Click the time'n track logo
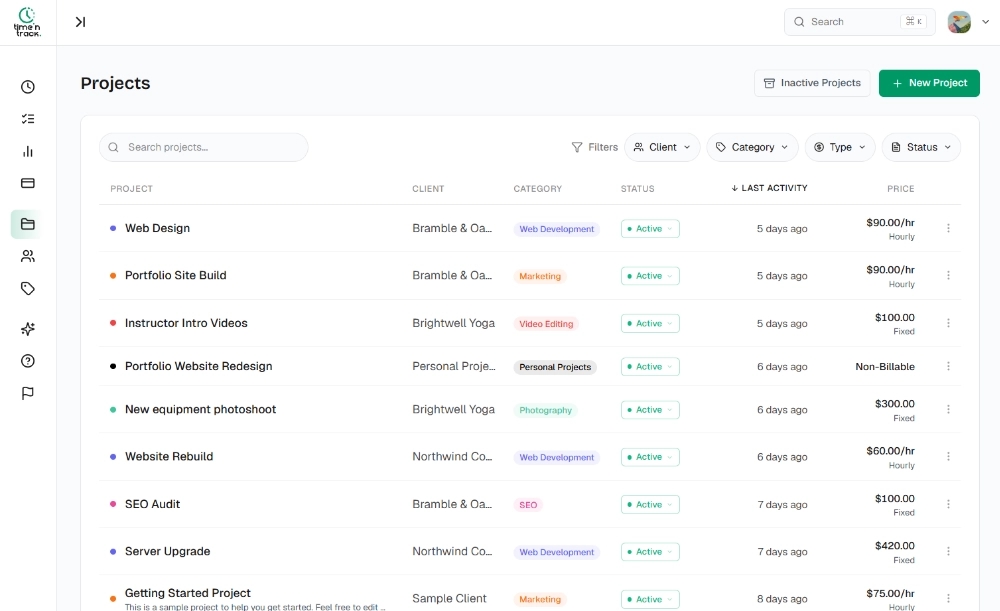 pos(27,22)
